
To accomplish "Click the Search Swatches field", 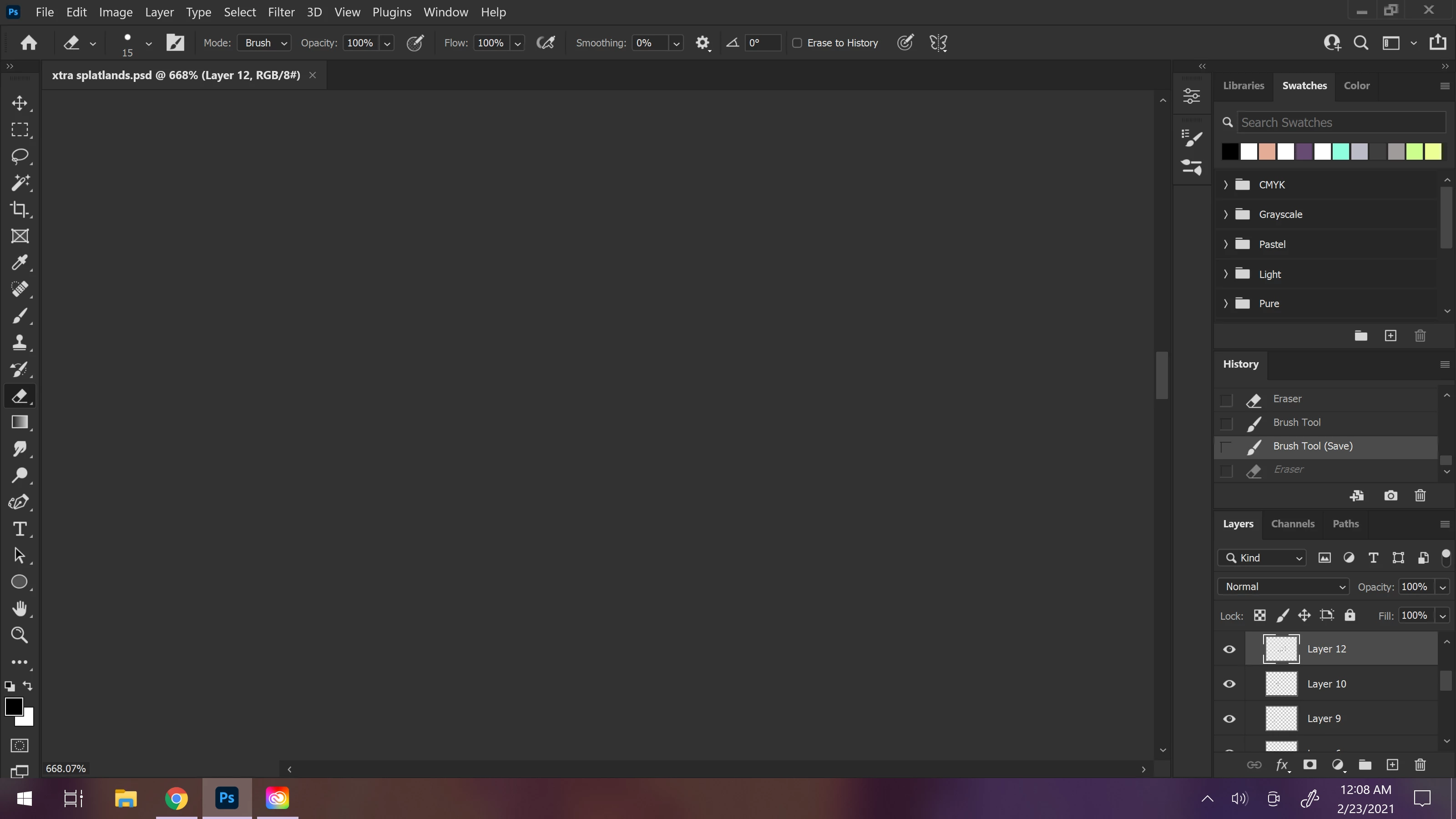I will 1341,123.
